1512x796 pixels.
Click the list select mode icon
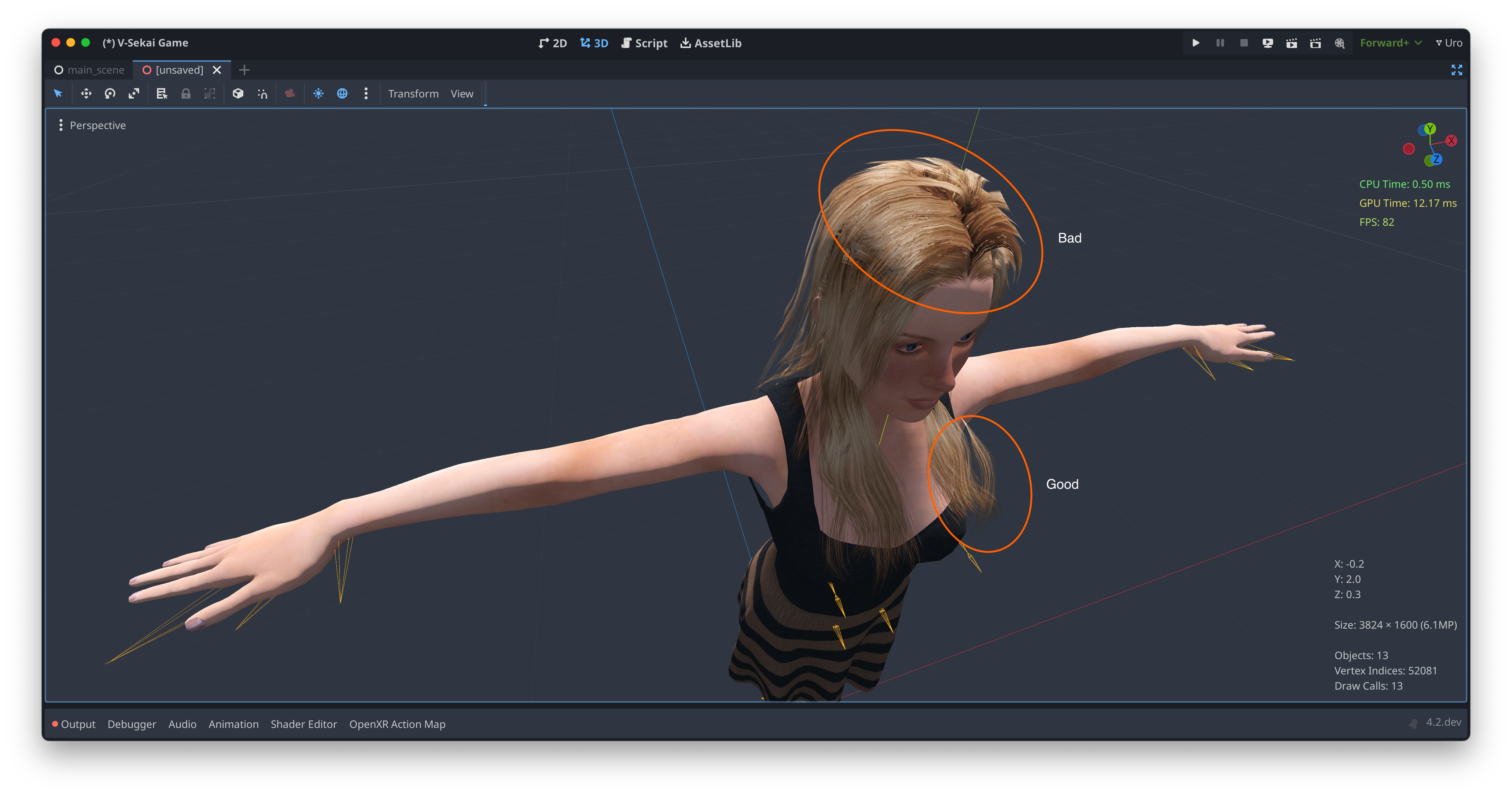click(162, 93)
